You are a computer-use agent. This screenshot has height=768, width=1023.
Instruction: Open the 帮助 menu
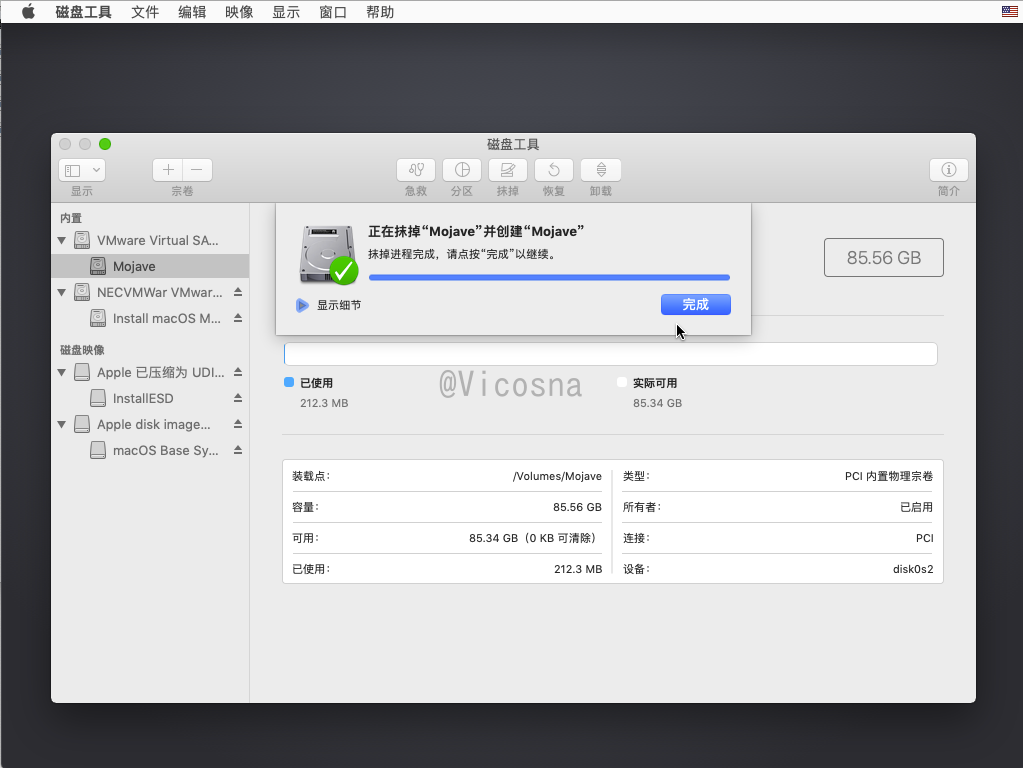click(x=380, y=12)
